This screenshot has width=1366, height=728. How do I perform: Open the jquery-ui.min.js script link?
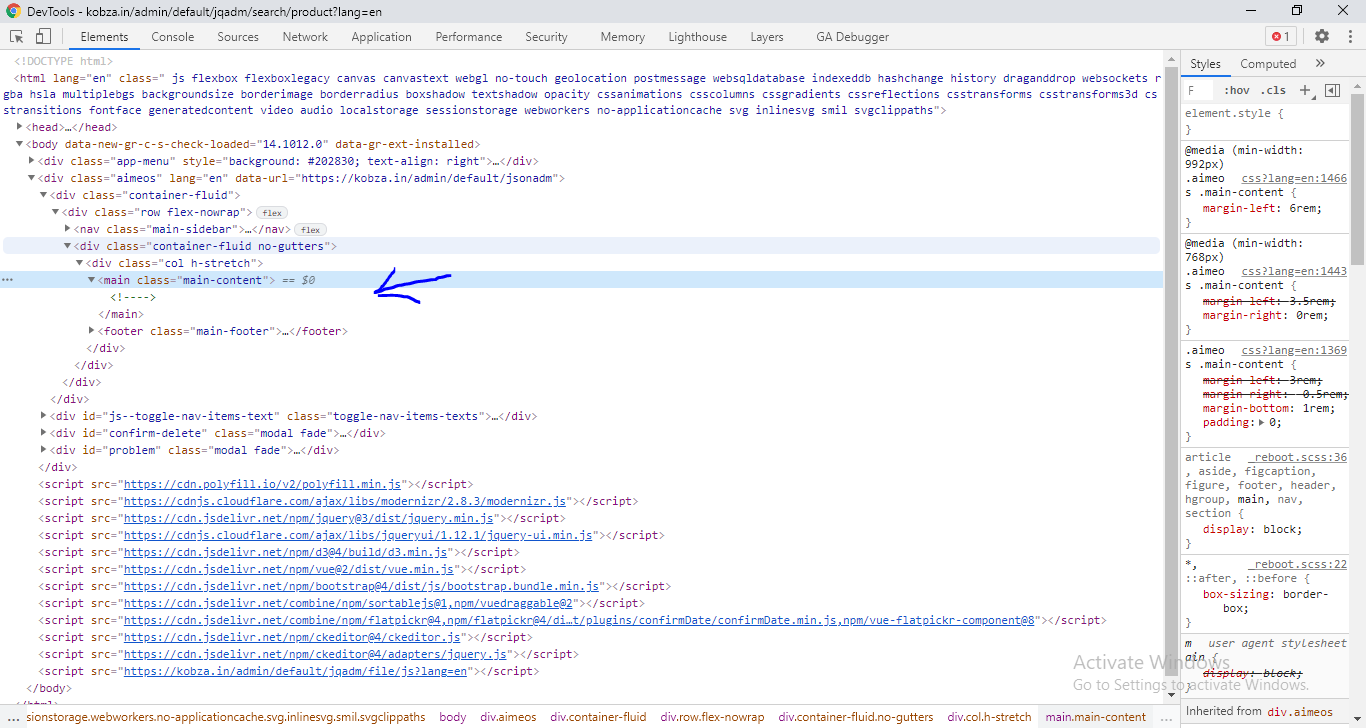pyautogui.click(x=358, y=535)
